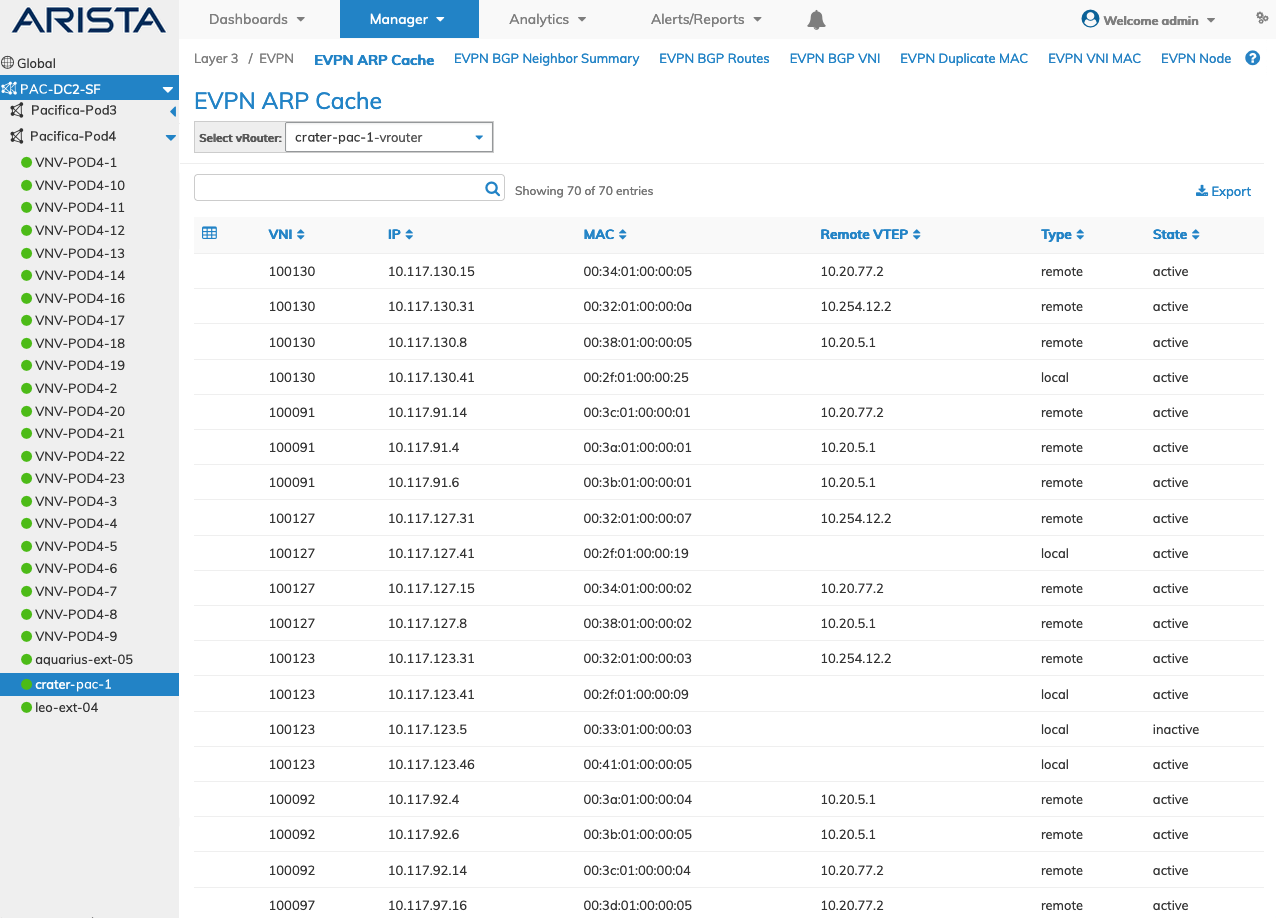The height and width of the screenshot is (918, 1276).
Task: Open the Select vRouter dropdown
Action: click(x=389, y=137)
